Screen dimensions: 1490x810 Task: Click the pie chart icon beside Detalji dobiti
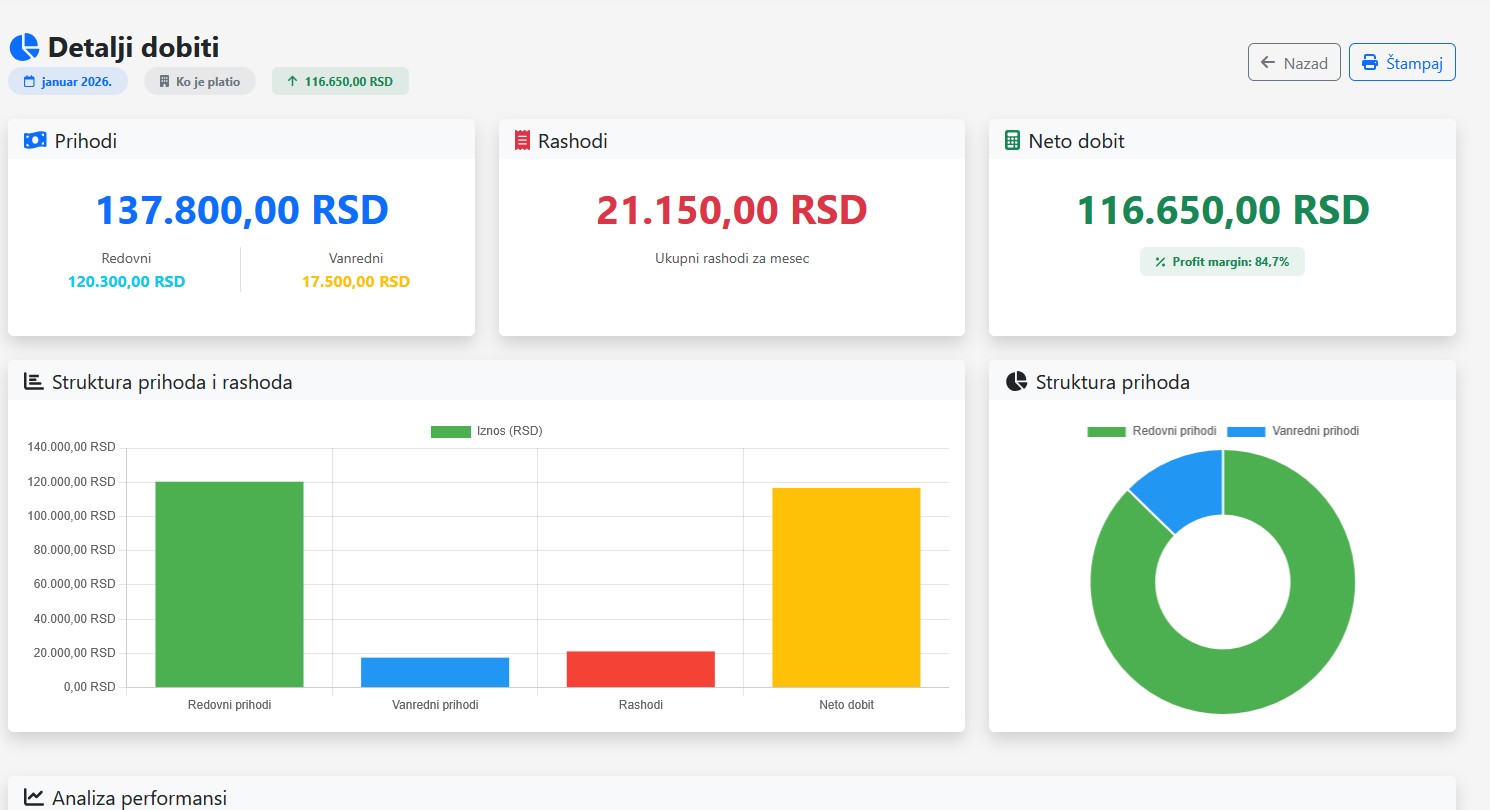click(24, 47)
